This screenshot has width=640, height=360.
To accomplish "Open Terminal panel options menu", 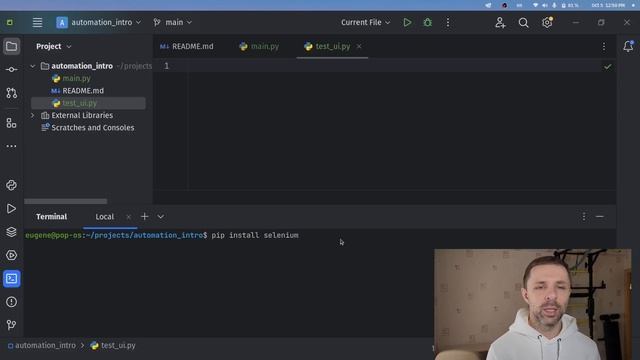I will [584, 217].
